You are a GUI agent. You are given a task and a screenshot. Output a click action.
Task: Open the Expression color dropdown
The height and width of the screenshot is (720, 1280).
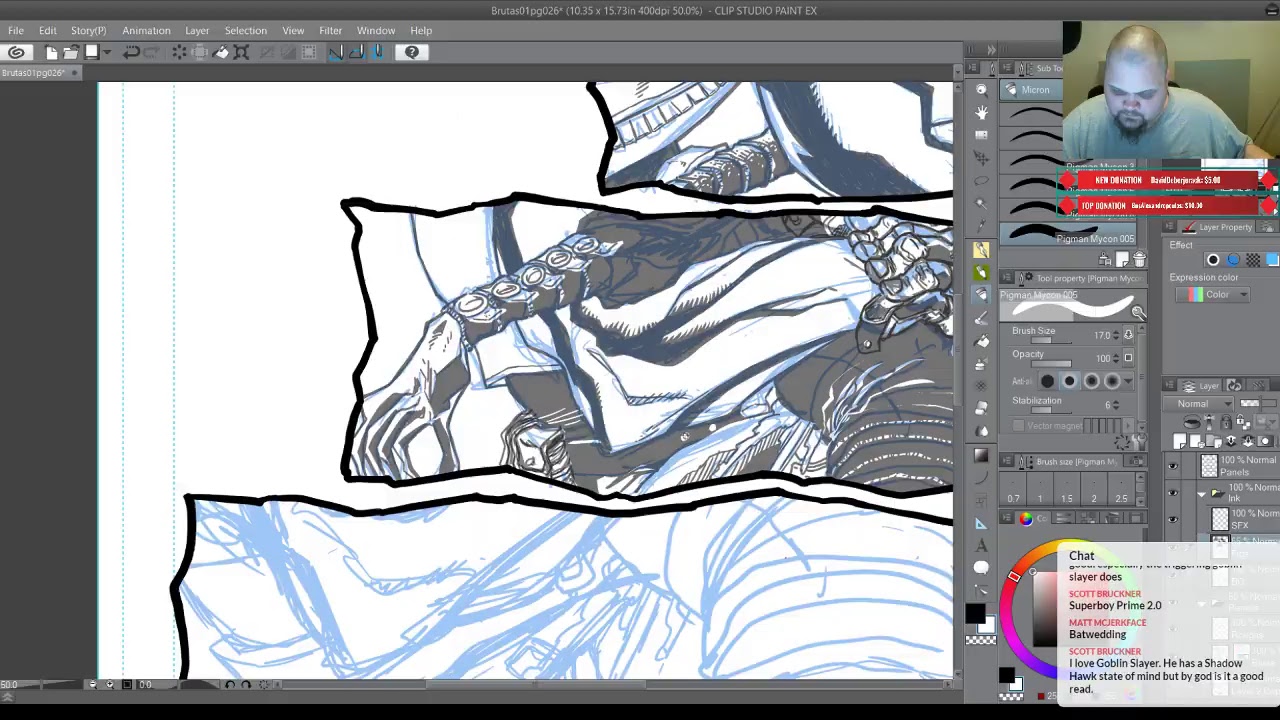coord(1217,295)
